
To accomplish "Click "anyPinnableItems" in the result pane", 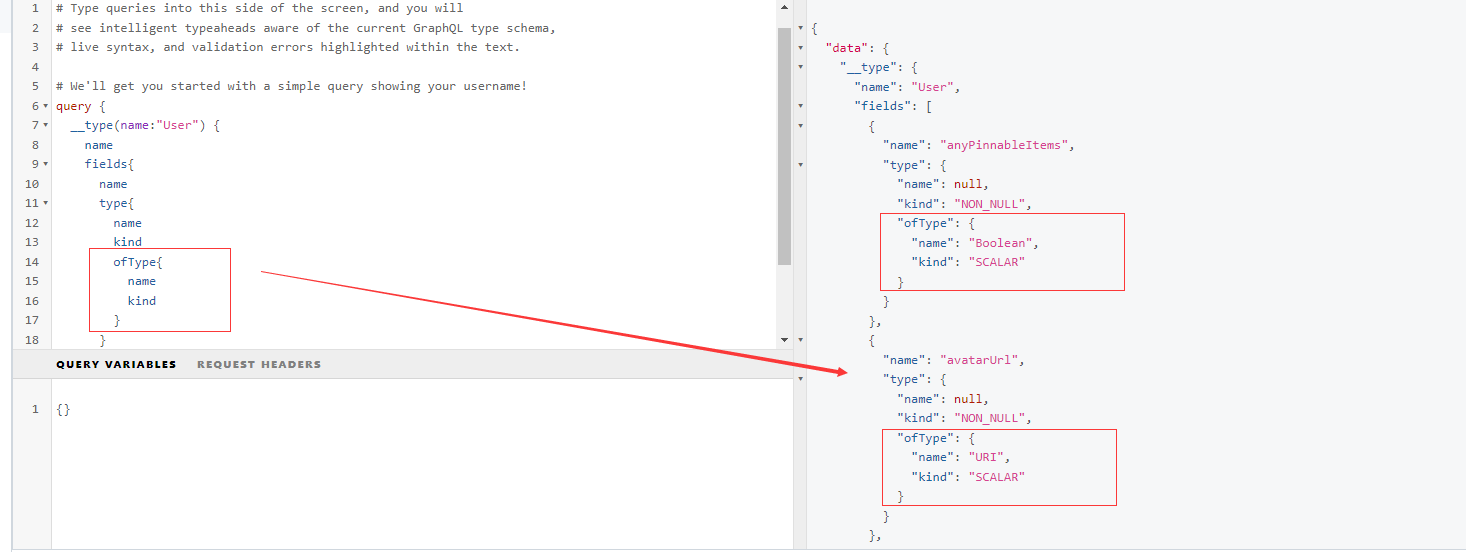I will 1005,146.
